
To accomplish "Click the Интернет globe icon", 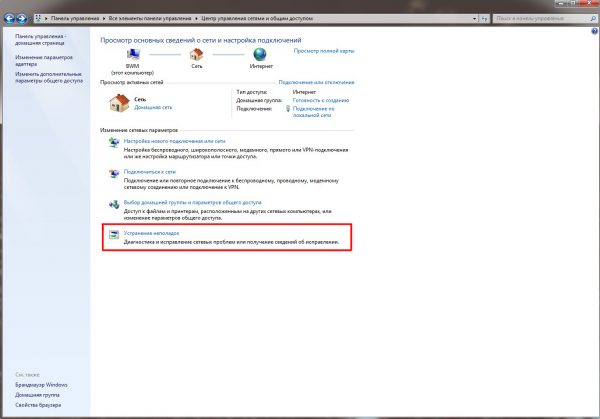I will click(260, 54).
